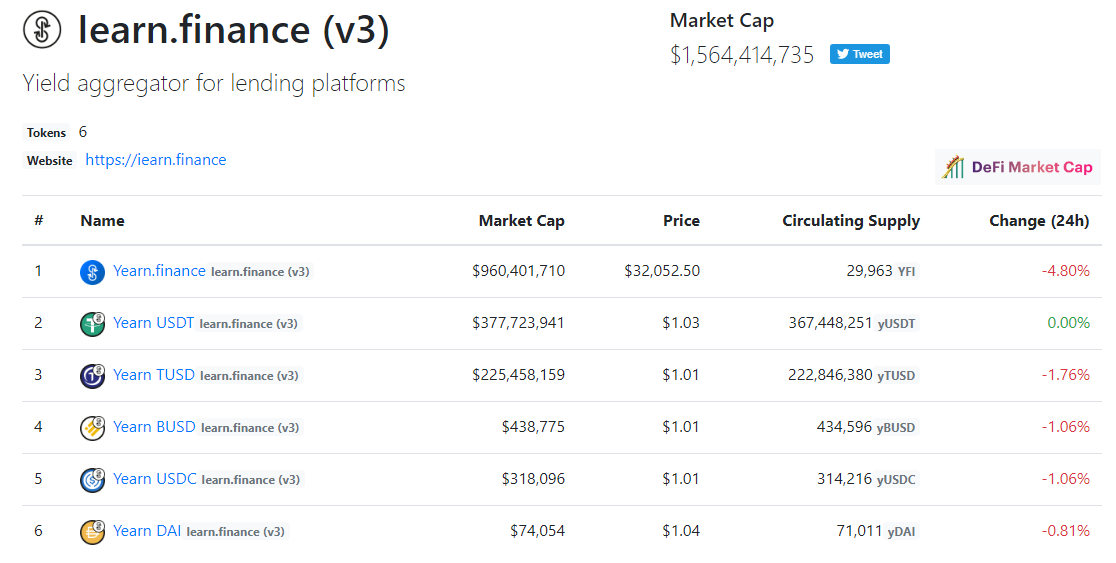Open the Yearn DAI token link
Viewport: 1116px width, 563px height.
tap(147, 531)
